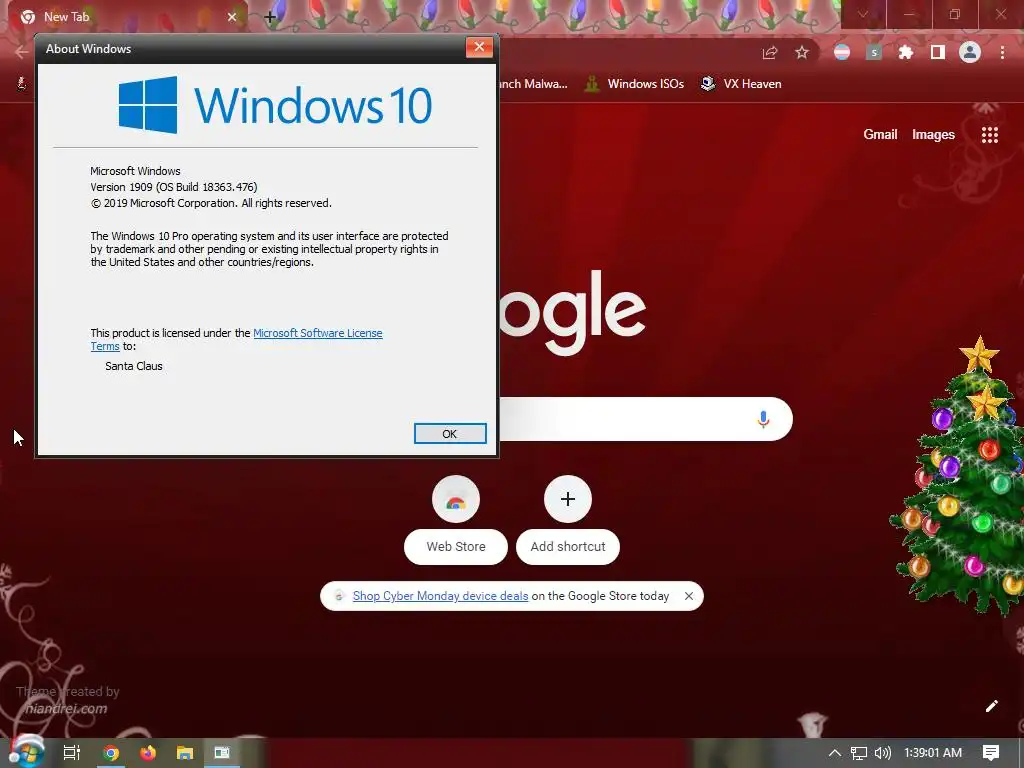Open Gmail from the Google page
Image resolution: width=1024 pixels, height=768 pixels.
point(880,135)
